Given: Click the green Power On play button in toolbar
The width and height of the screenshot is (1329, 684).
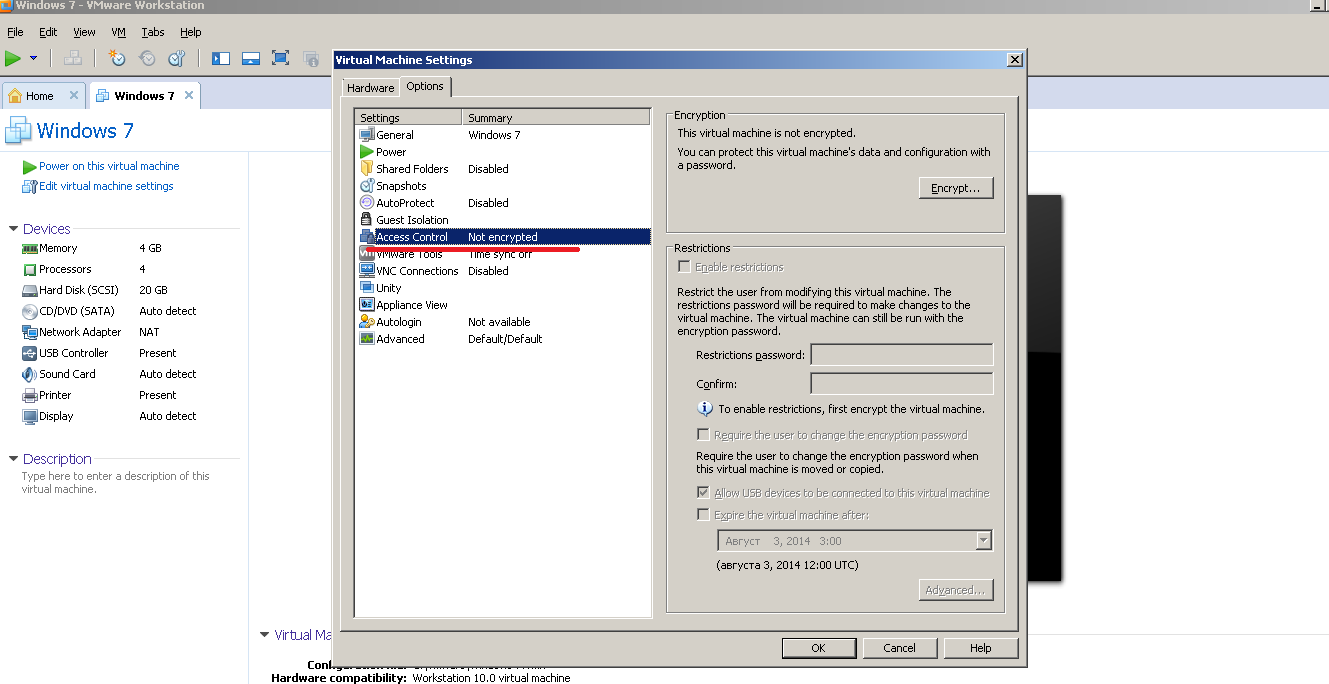Looking at the screenshot, I should (x=13, y=58).
